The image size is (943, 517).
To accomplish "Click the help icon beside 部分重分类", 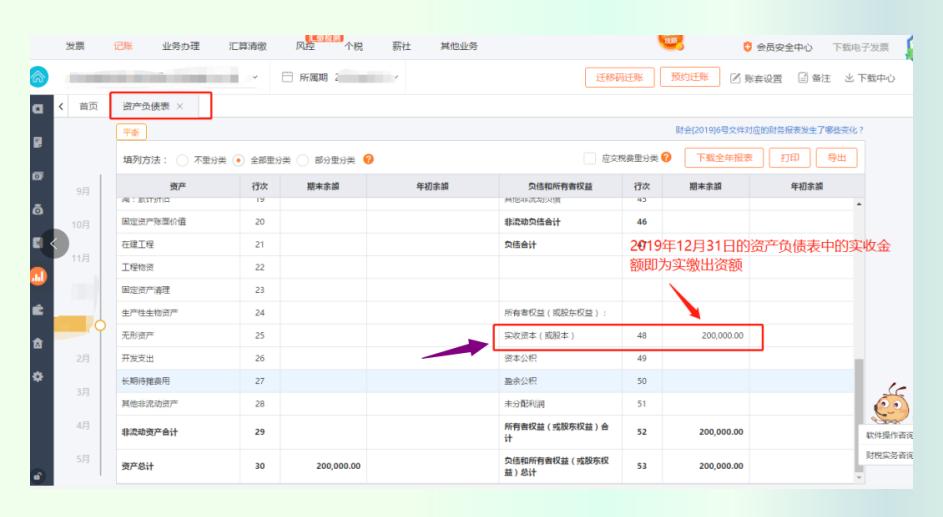I will point(369,159).
